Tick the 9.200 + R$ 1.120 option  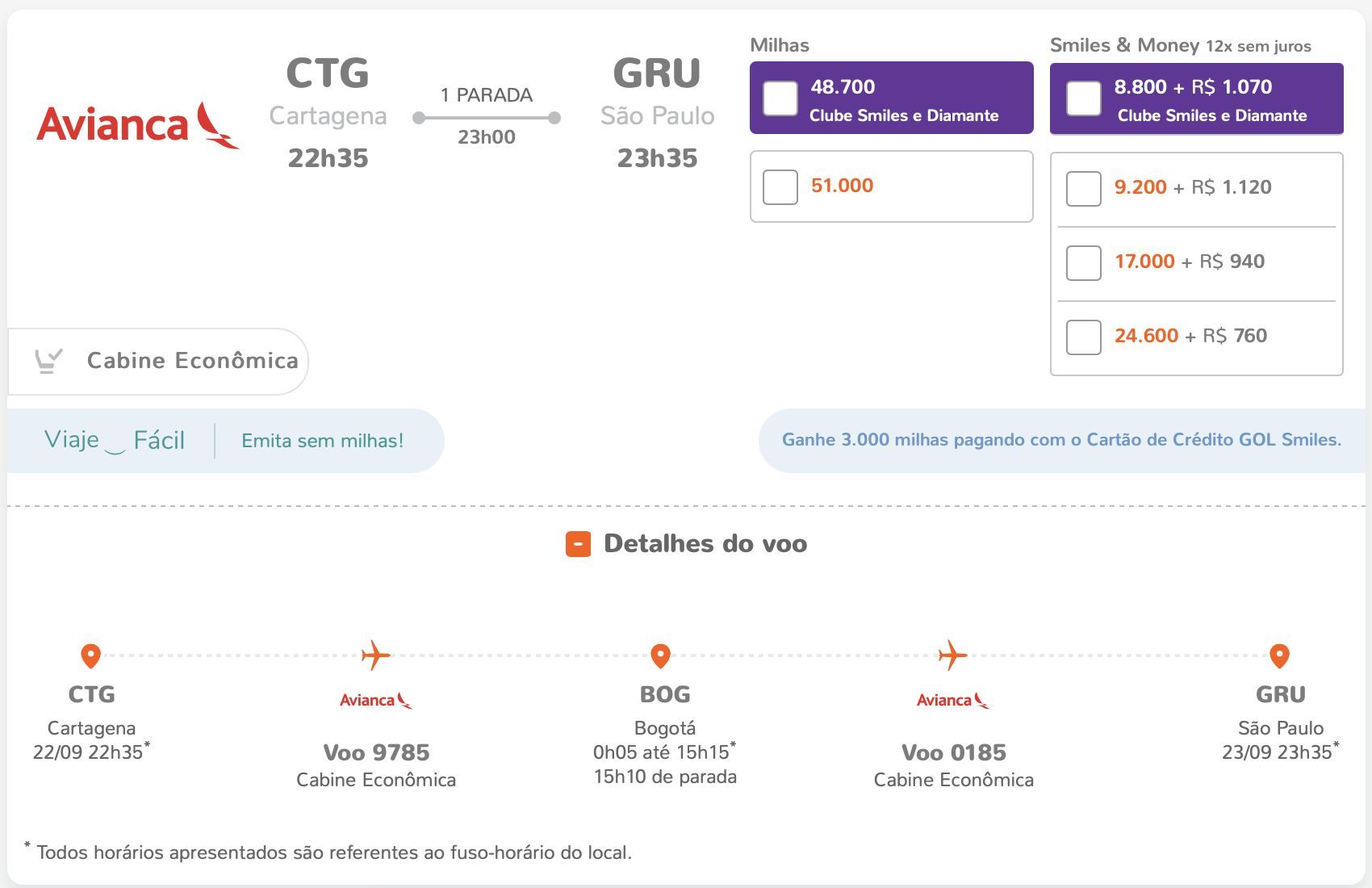tap(1084, 189)
